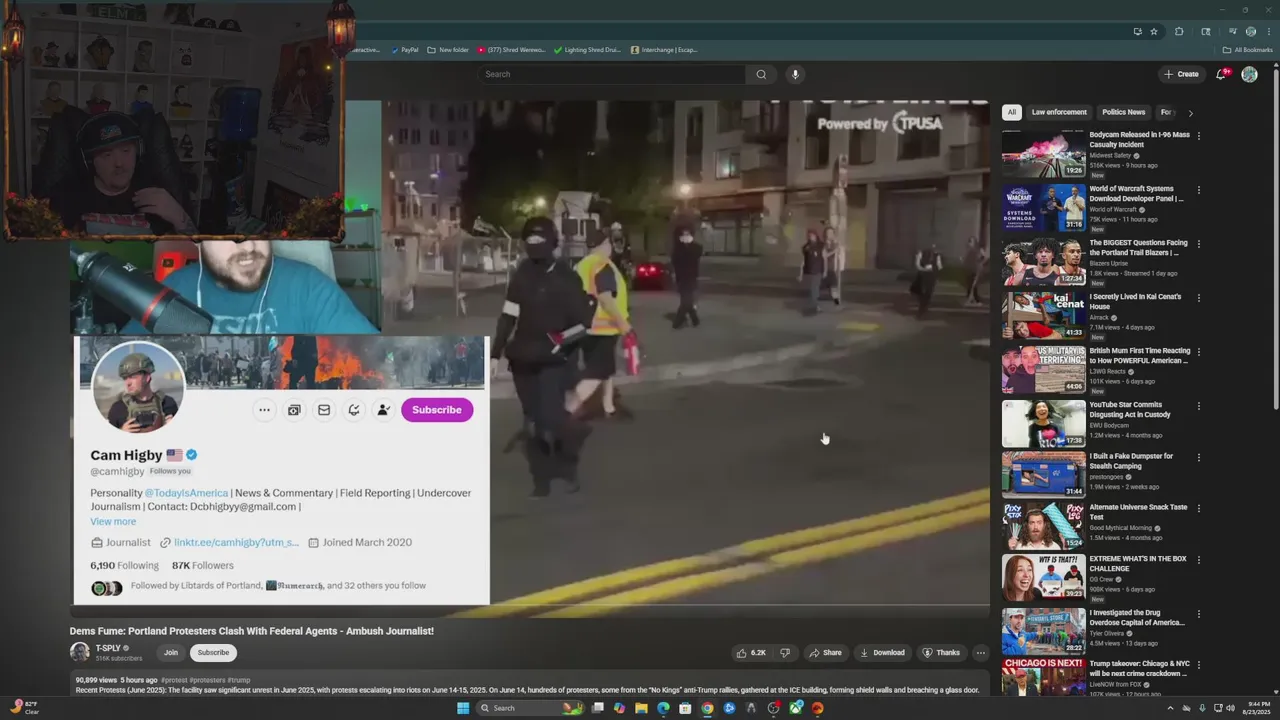
Task: Open British Mum First Time Reacting thumbnail
Action: click(1044, 370)
